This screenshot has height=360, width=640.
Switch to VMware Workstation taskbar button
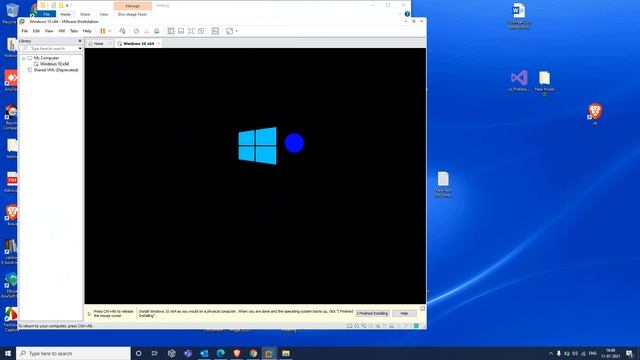tap(269, 353)
